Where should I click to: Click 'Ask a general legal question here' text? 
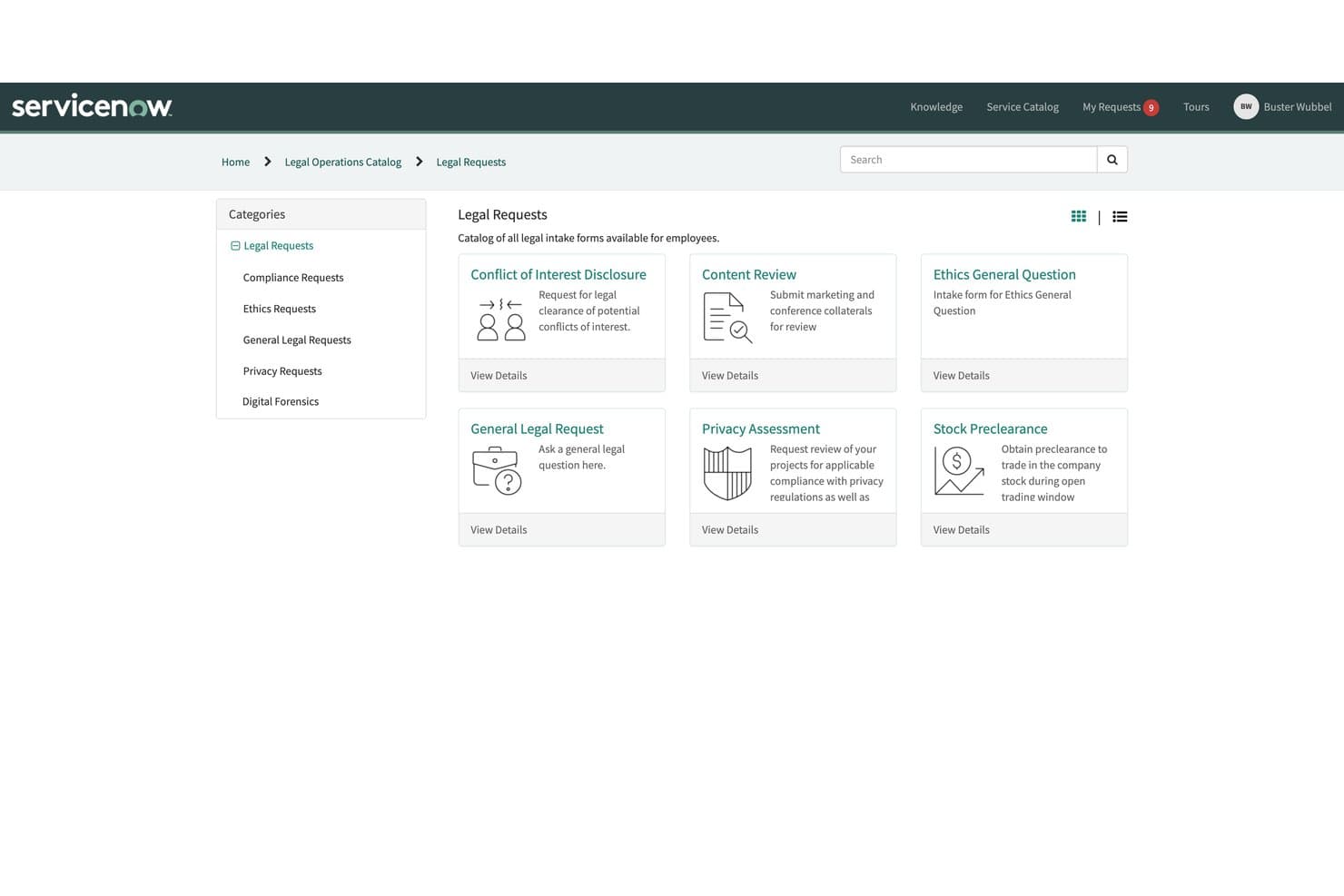point(582,457)
